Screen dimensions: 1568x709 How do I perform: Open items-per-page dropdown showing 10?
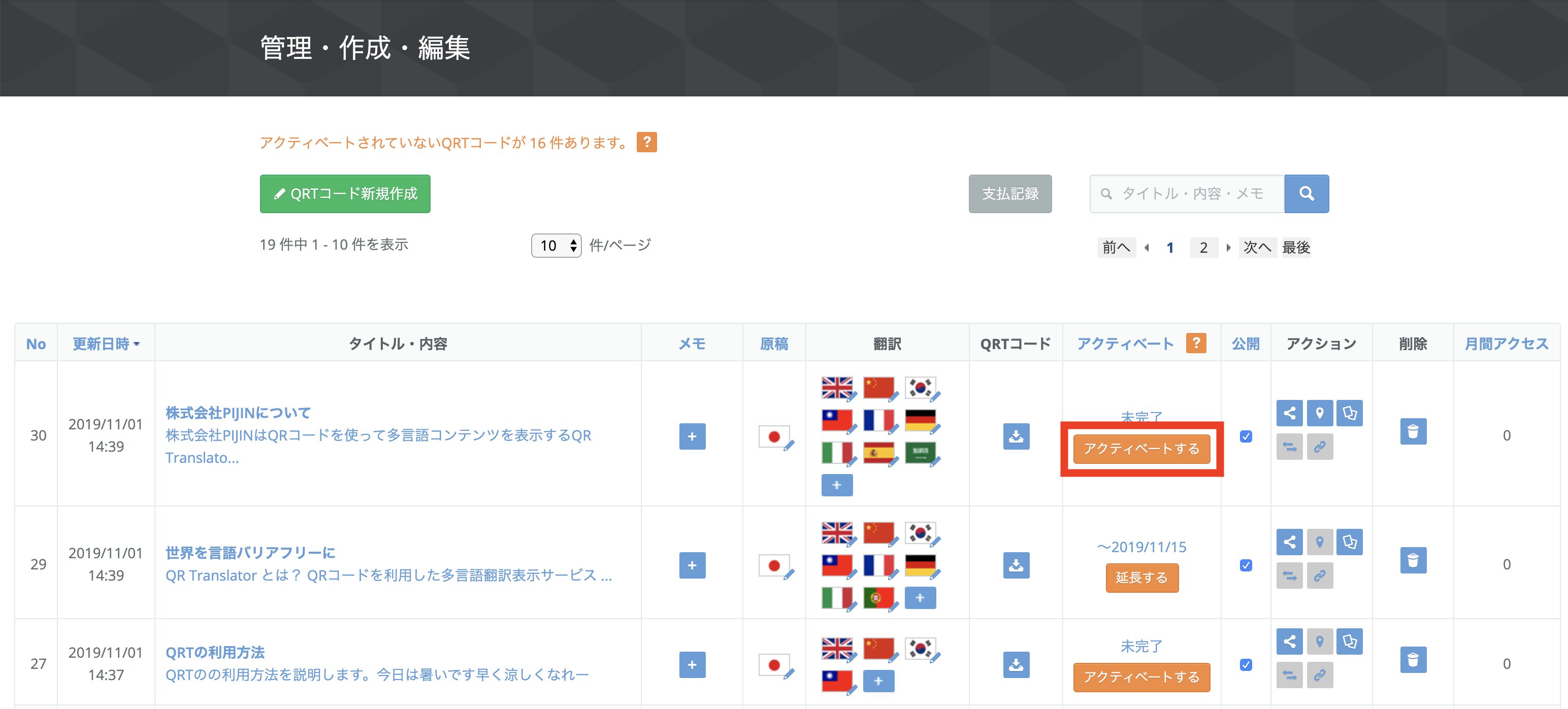tap(556, 245)
